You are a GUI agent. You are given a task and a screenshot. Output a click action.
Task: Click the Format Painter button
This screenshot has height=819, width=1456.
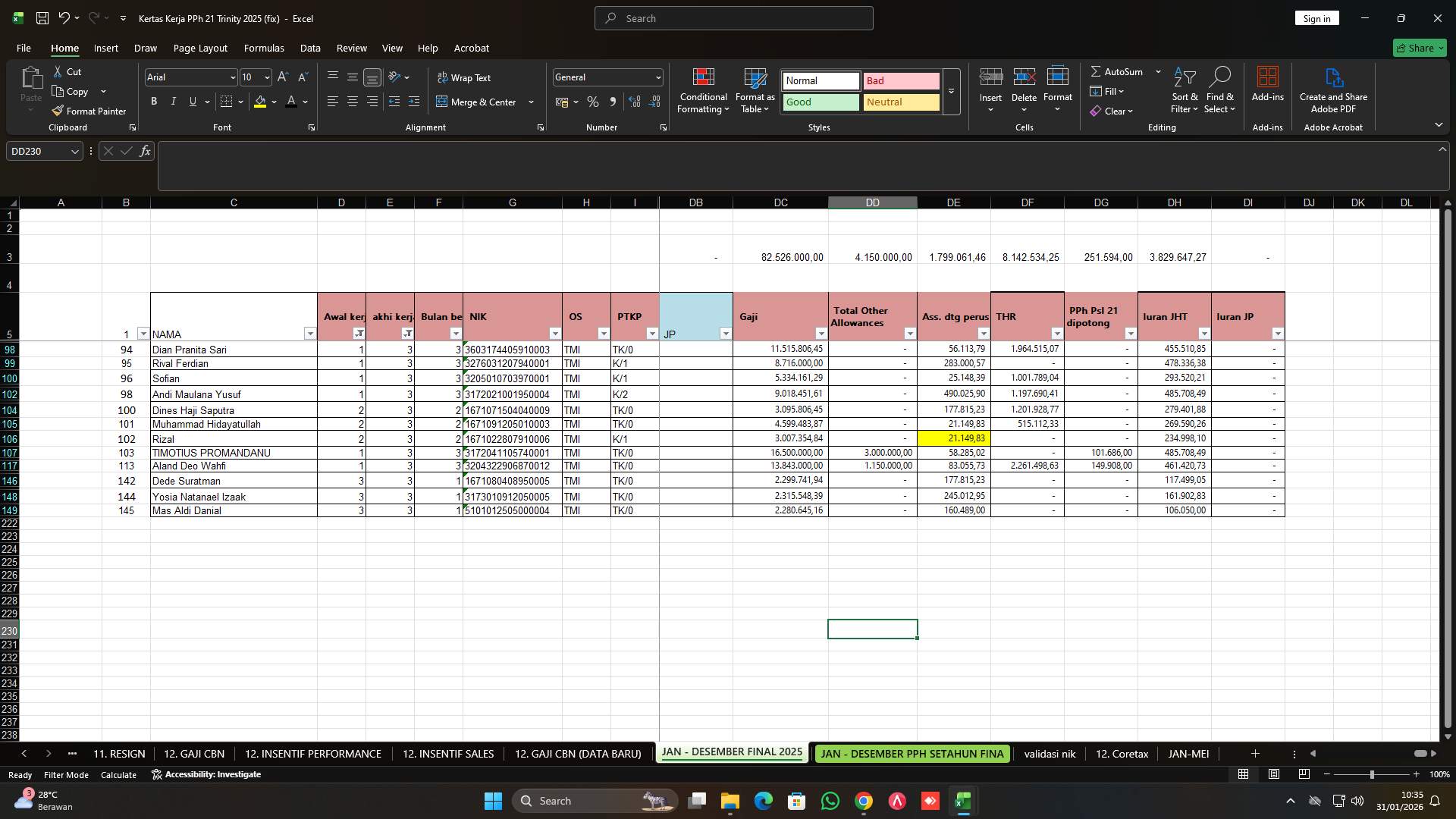coord(89,111)
